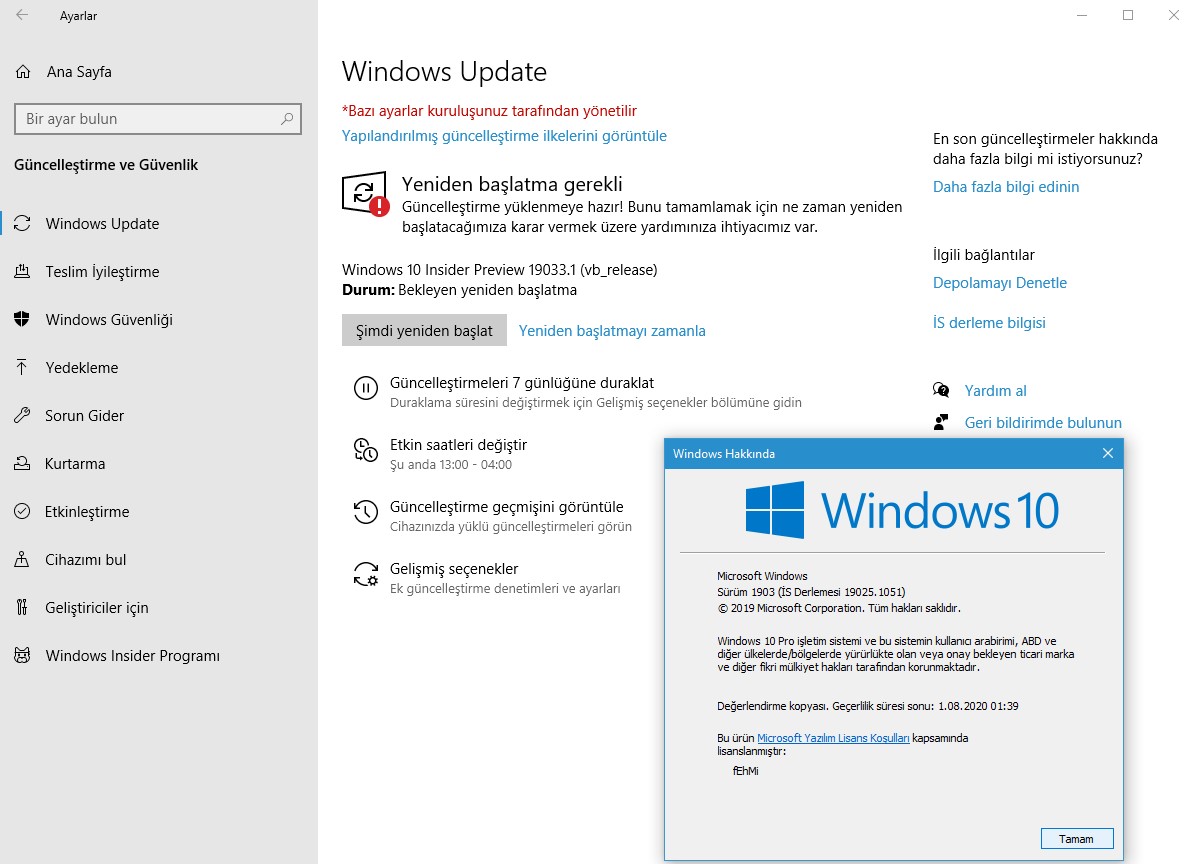Open Sorun Gider page
Image resolution: width=1195 pixels, height=864 pixels.
pyautogui.click(x=159, y=415)
